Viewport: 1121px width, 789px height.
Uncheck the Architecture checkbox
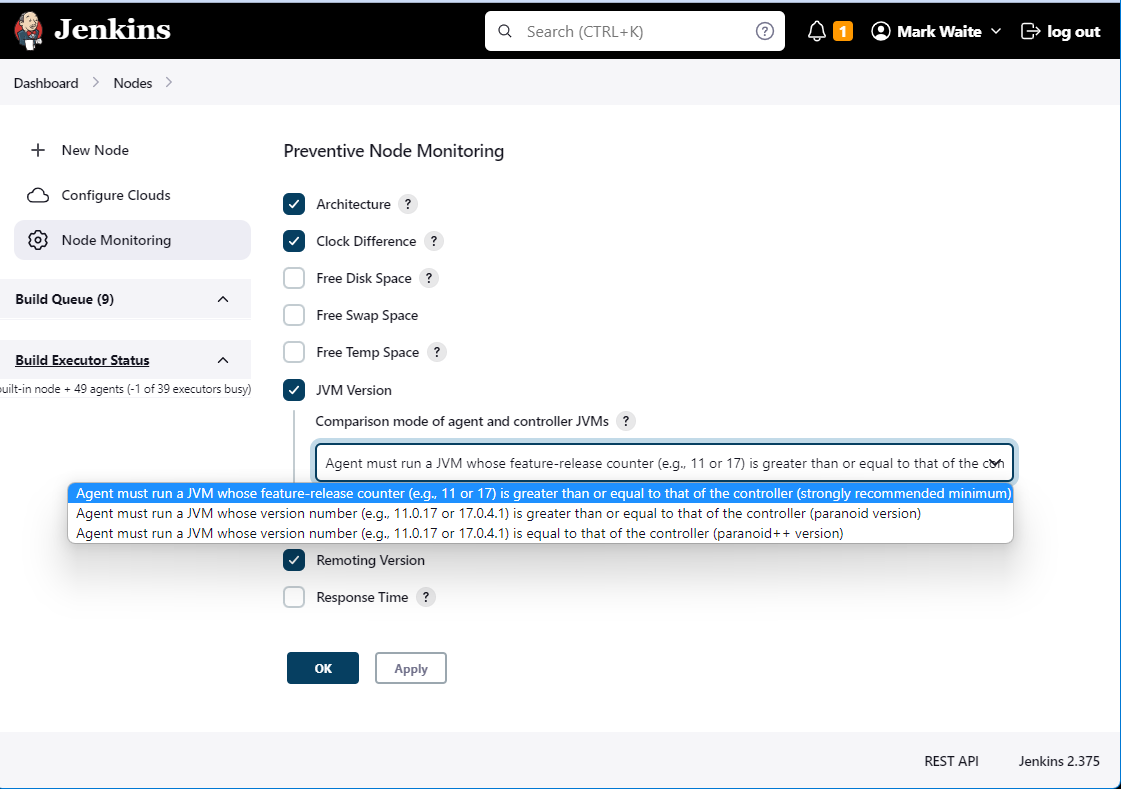coord(294,204)
